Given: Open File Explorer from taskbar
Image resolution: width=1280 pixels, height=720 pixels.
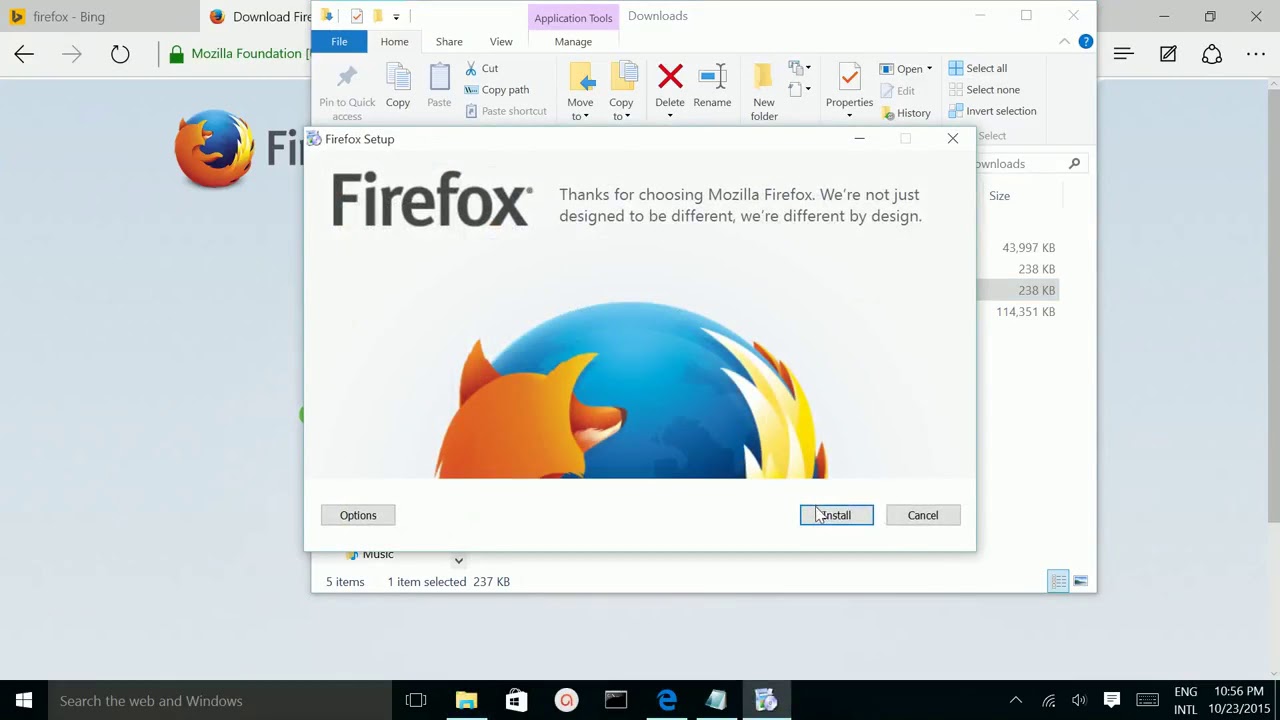Looking at the screenshot, I should click(x=466, y=700).
